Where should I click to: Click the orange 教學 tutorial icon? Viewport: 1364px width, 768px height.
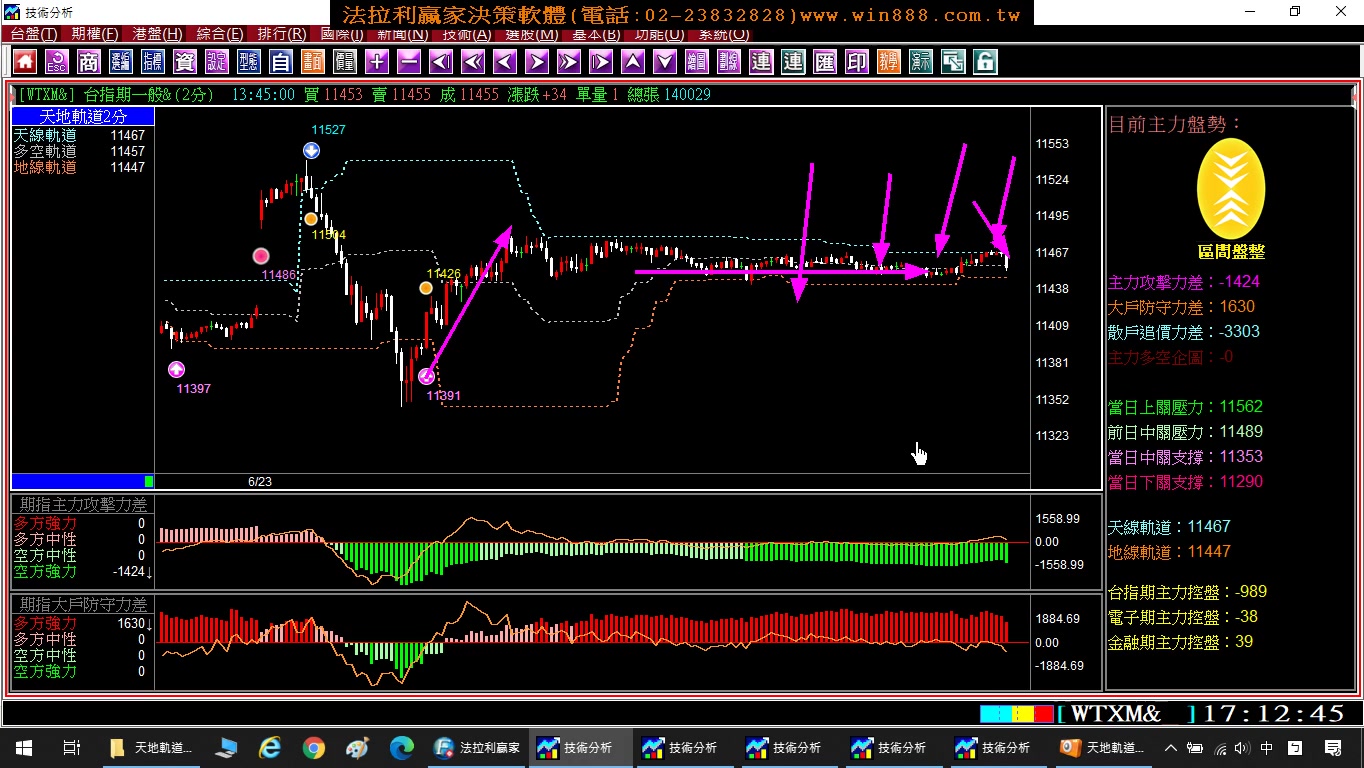tap(889, 62)
